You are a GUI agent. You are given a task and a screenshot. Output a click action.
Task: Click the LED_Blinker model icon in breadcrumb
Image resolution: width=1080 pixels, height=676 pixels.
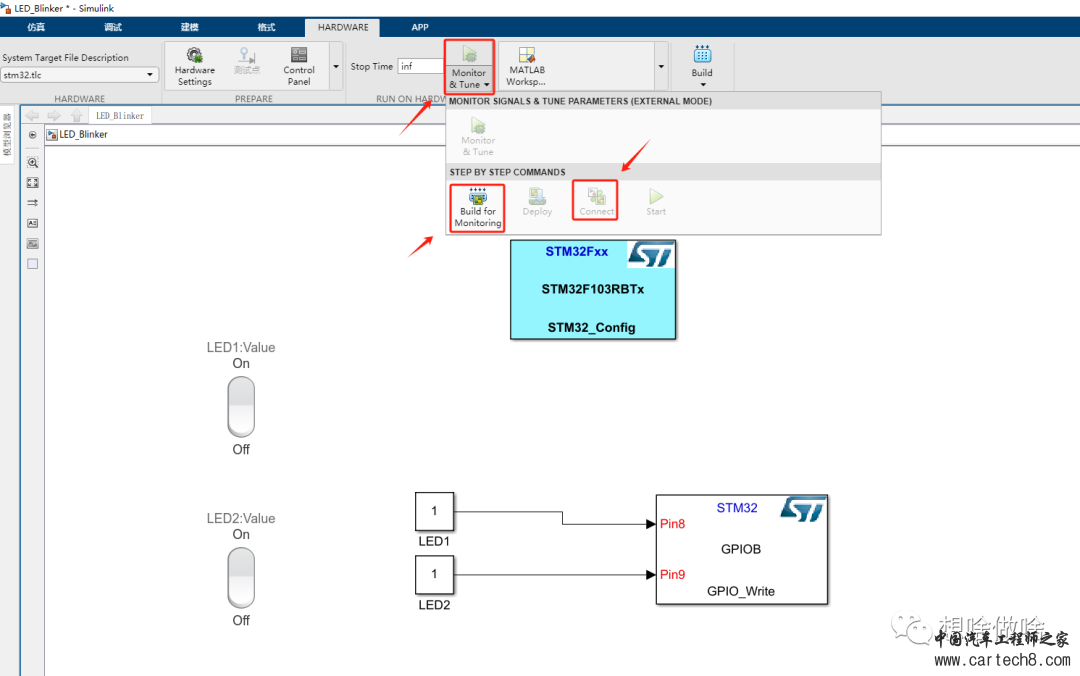pyautogui.click(x=52, y=134)
